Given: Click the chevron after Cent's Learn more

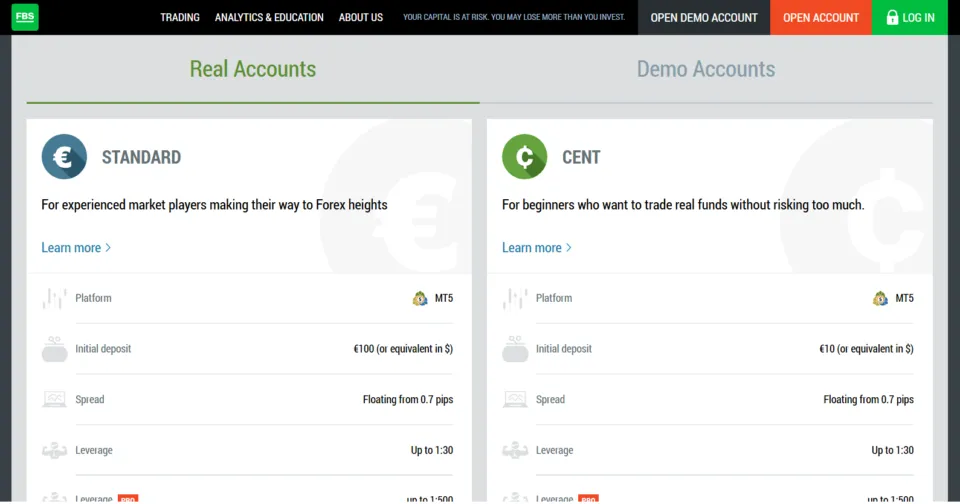Looking at the screenshot, I should click(x=569, y=247).
